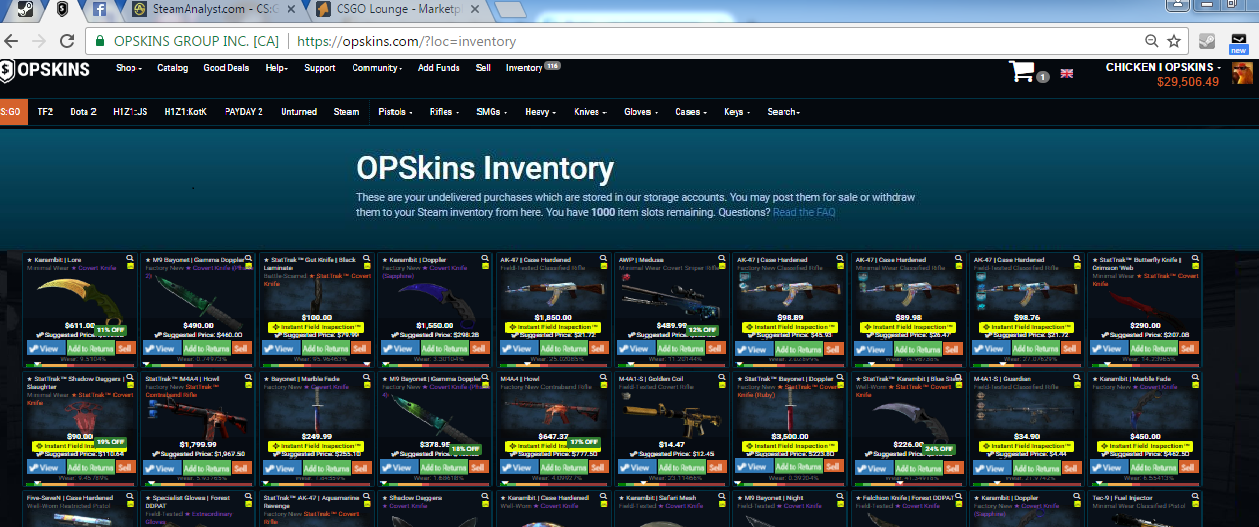This screenshot has height=527, width=1259.
Task: Click Add to Returns on M9 Bayonet $490.00 card
Action: click(207, 349)
